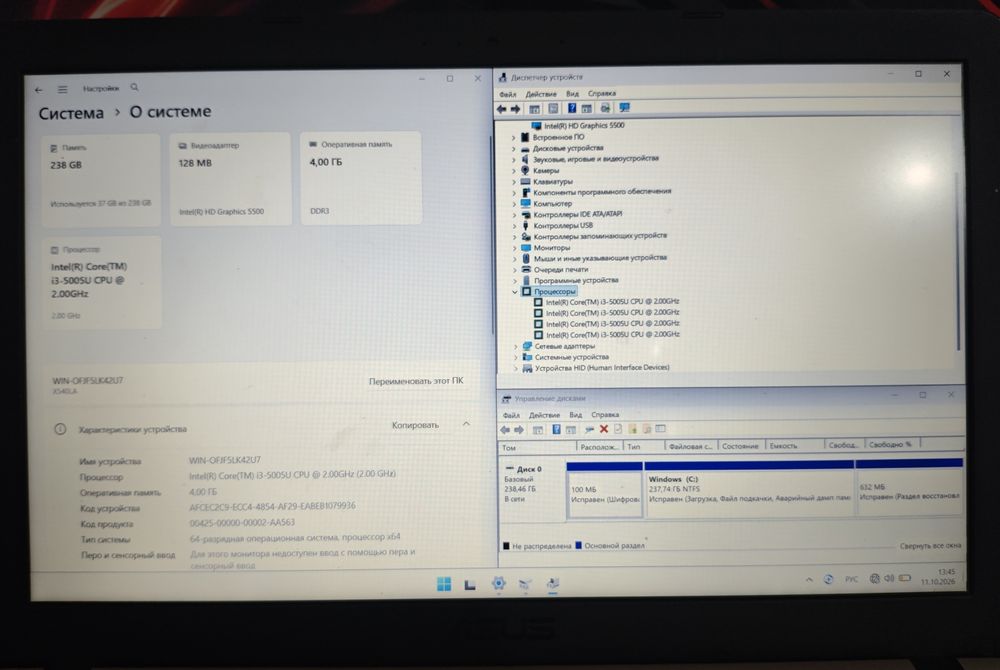The height and width of the screenshot is (670, 1000).
Task: Click Forward arrow in Disk Management toolbar
Action: click(519, 430)
